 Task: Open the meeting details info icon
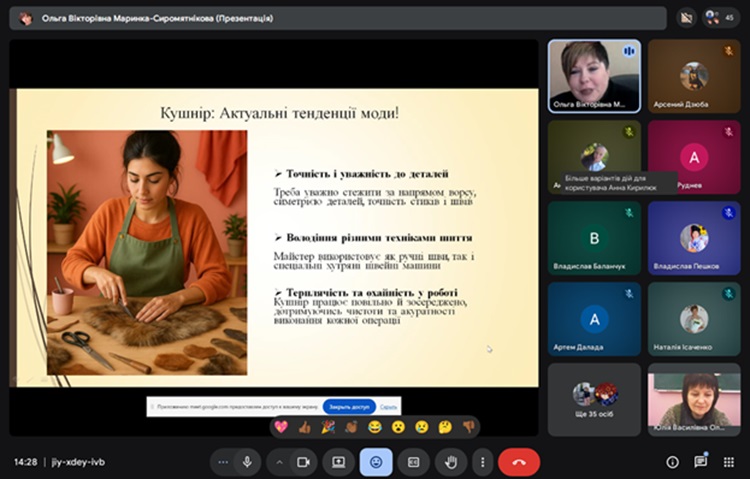pos(672,462)
